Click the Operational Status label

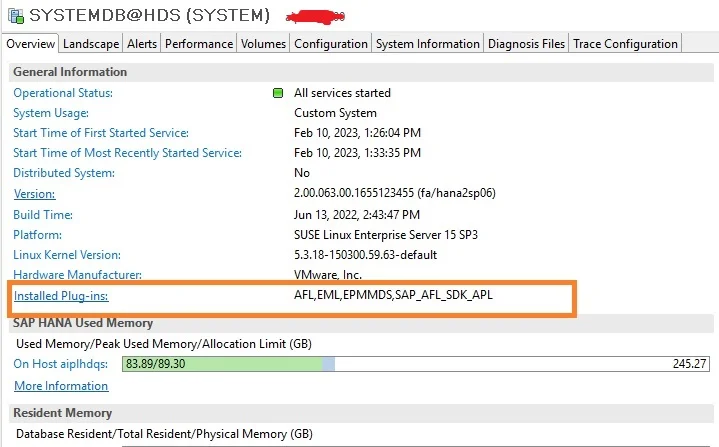[x=63, y=93]
